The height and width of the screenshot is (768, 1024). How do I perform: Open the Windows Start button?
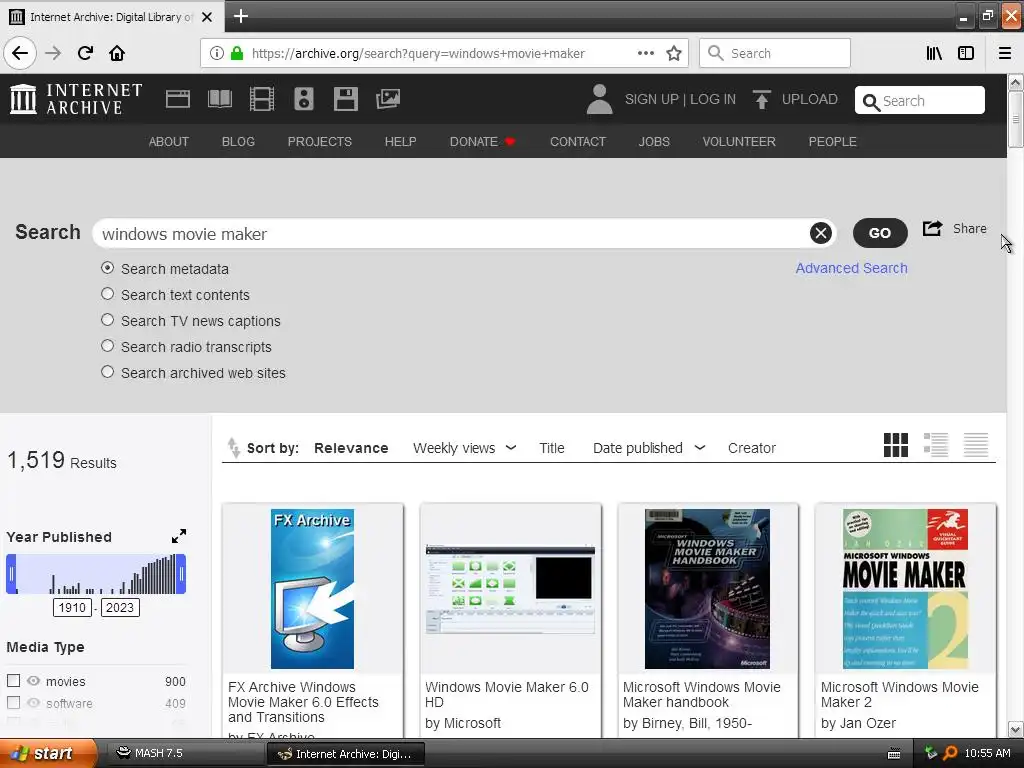click(48, 754)
